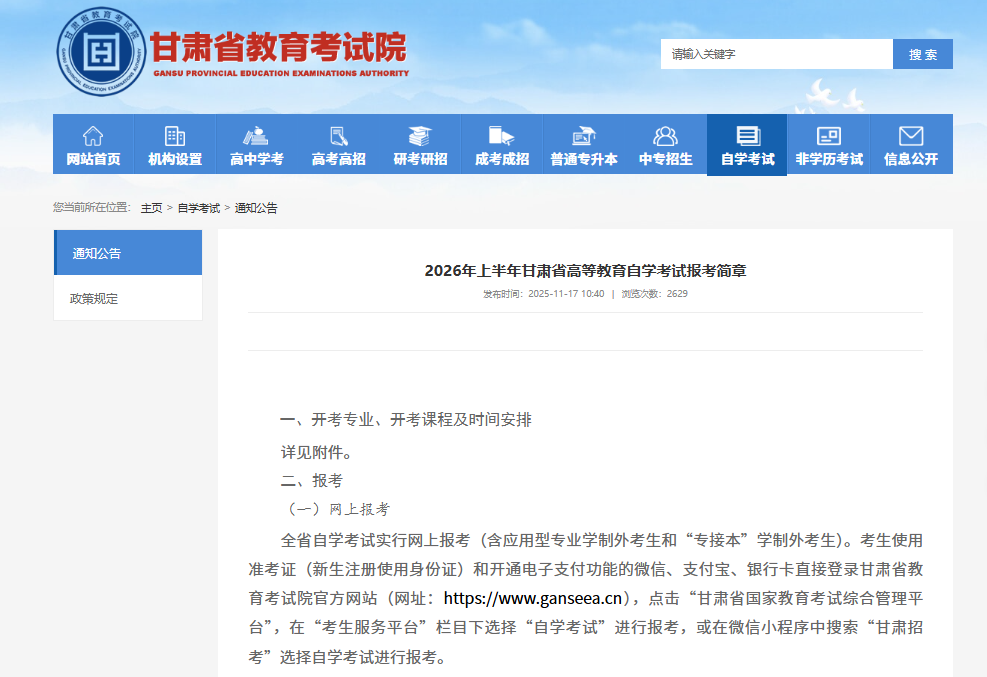Screen dimensions: 987x677
Task: Click the icon above 普通专升本
Action: click(583, 136)
